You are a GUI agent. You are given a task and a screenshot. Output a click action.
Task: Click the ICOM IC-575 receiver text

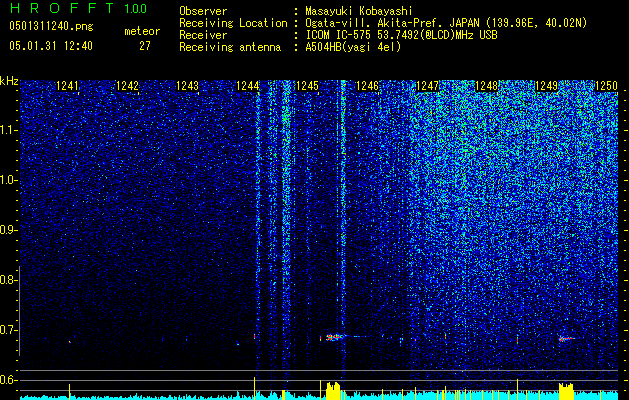click(x=401, y=35)
